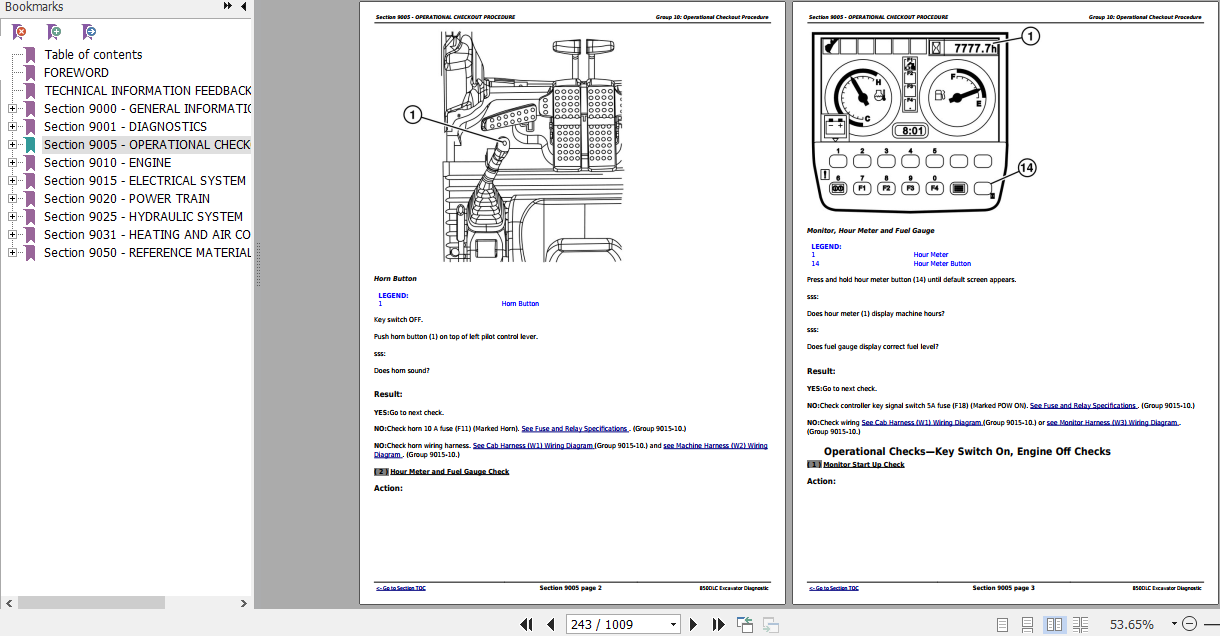The width and height of the screenshot is (1220, 636).
Task: Open See Cab Harness (W1) Wiring Diagram link on page 2
Action: tap(533, 445)
